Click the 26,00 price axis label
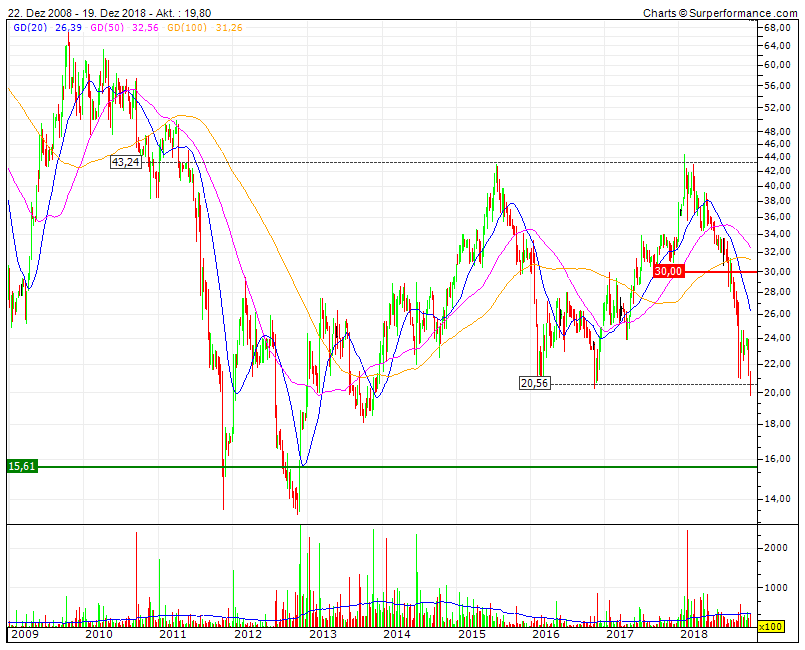The width and height of the screenshot is (805, 650). [777, 314]
